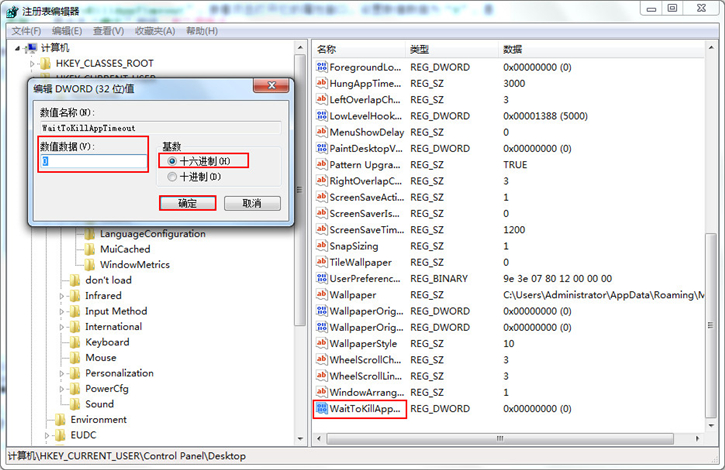Expand the Infrared tree node

(x=62, y=296)
